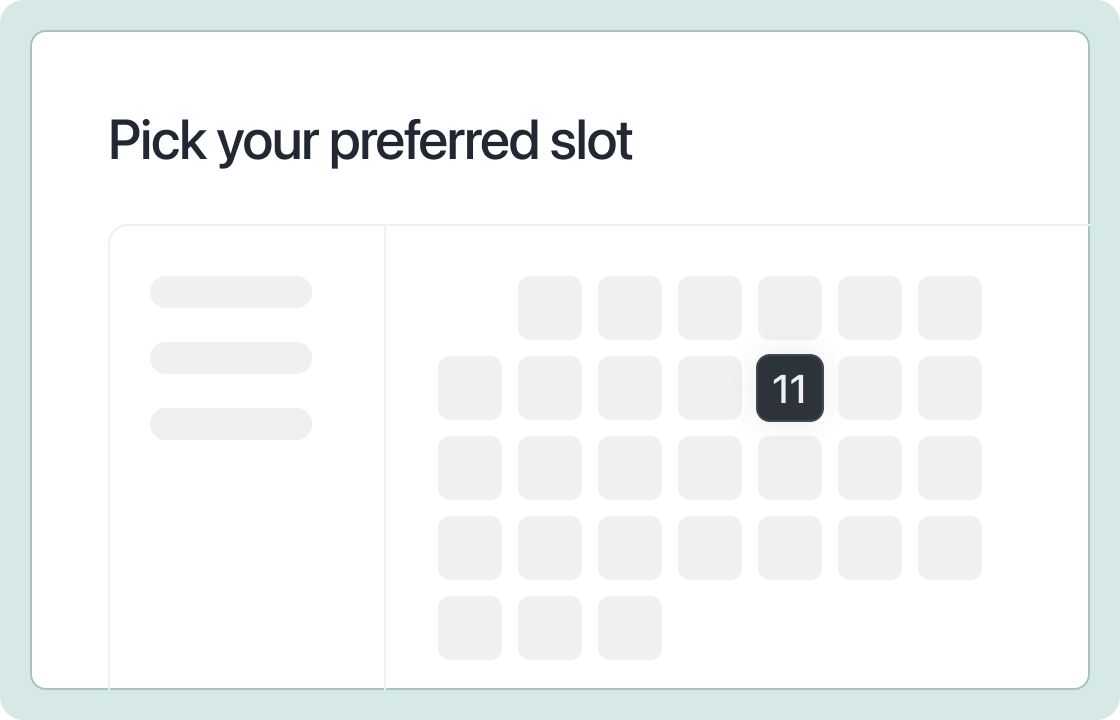Click the "Pick your preferred slot" heading
Image resolution: width=1120 pixels, height=720 pixels.
pyautogui.click(x=371, y=141)
